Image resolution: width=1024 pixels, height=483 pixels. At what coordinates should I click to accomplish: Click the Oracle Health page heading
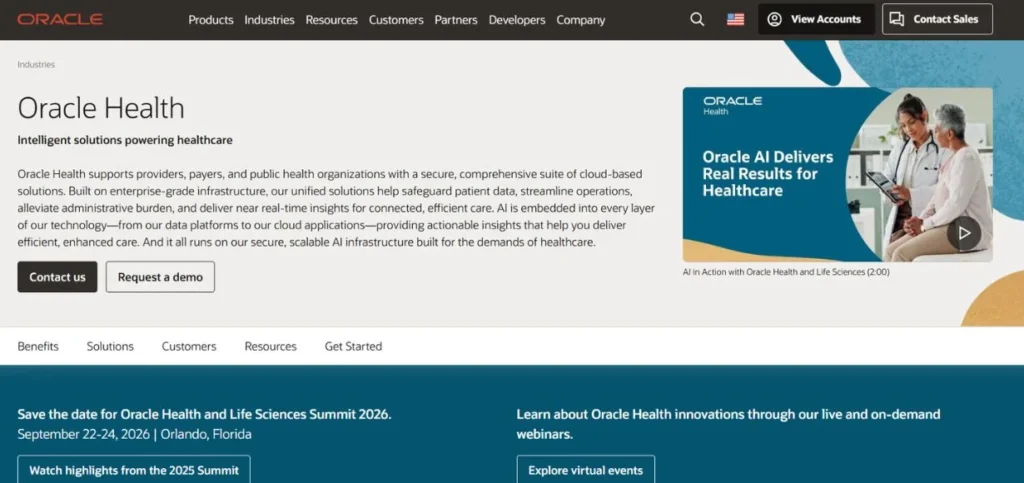click(x=101, y=108)
